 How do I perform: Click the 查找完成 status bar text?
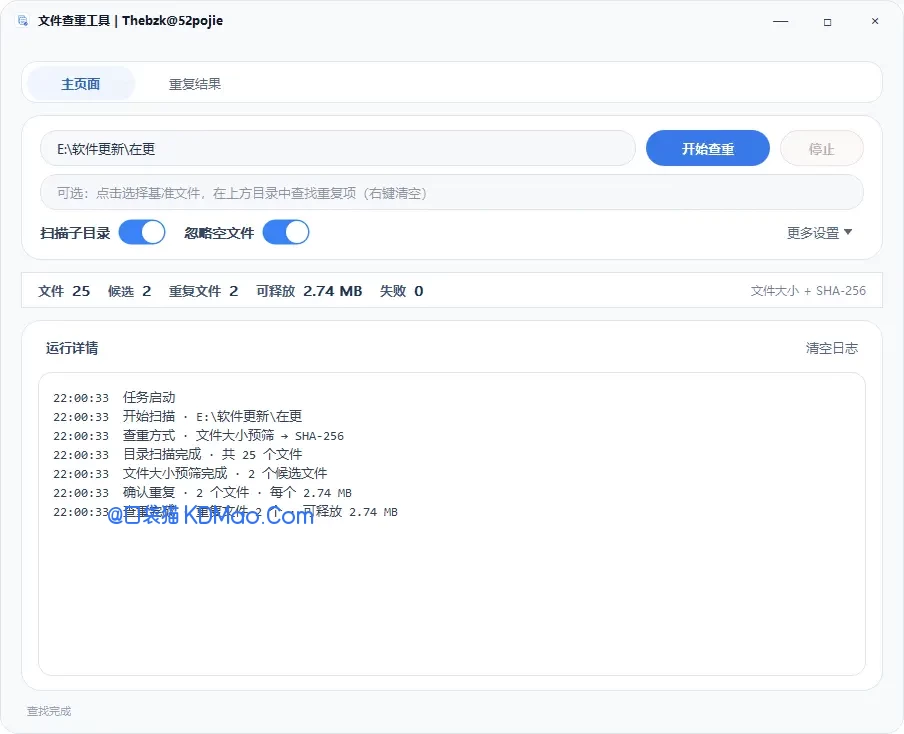[49, 712]
